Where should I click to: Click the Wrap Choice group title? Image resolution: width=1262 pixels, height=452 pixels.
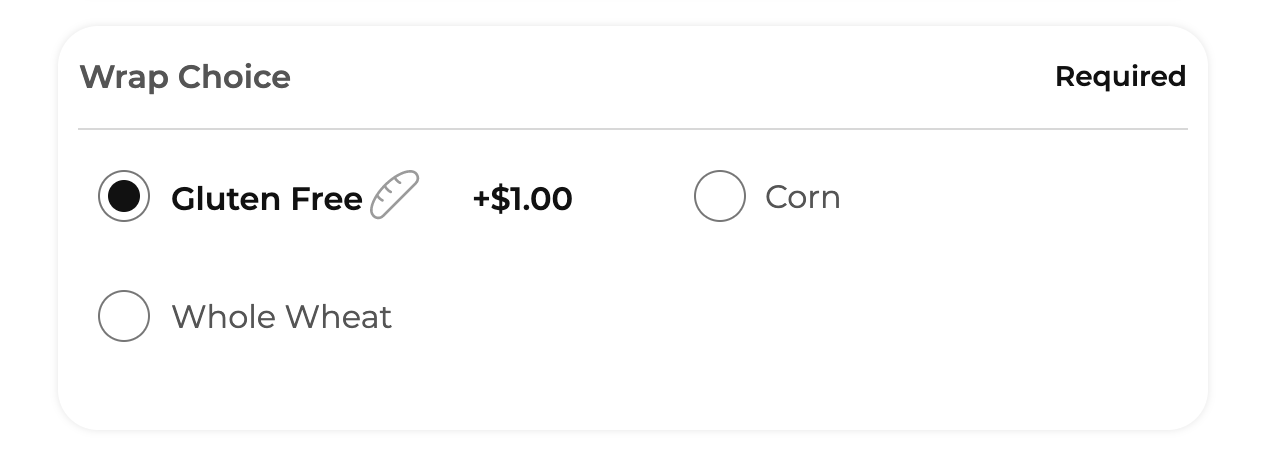[x=185, y=77]
